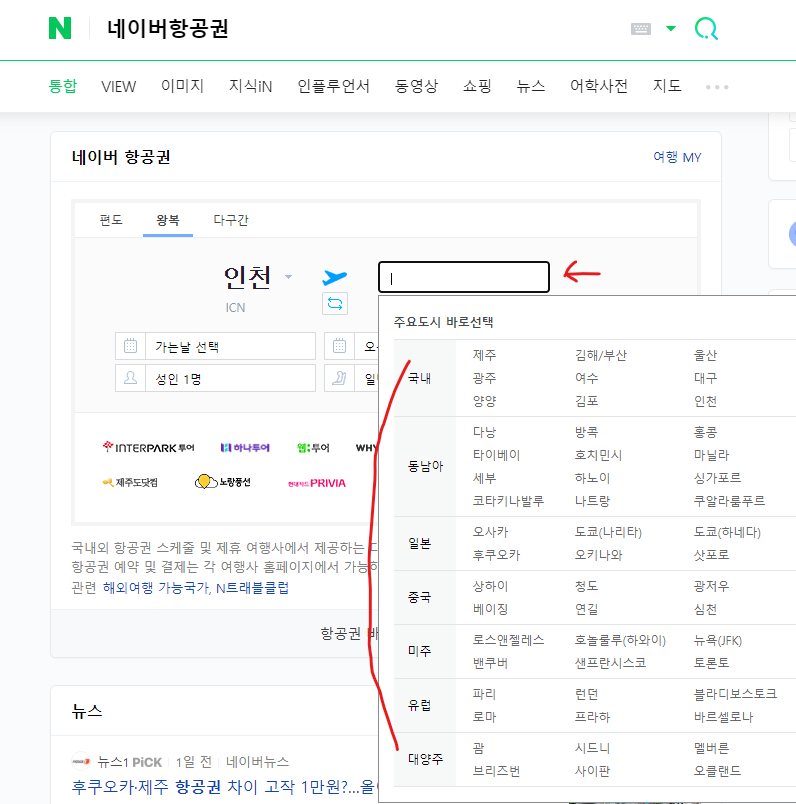Open the PRIVIA logo

pos(316,483)
